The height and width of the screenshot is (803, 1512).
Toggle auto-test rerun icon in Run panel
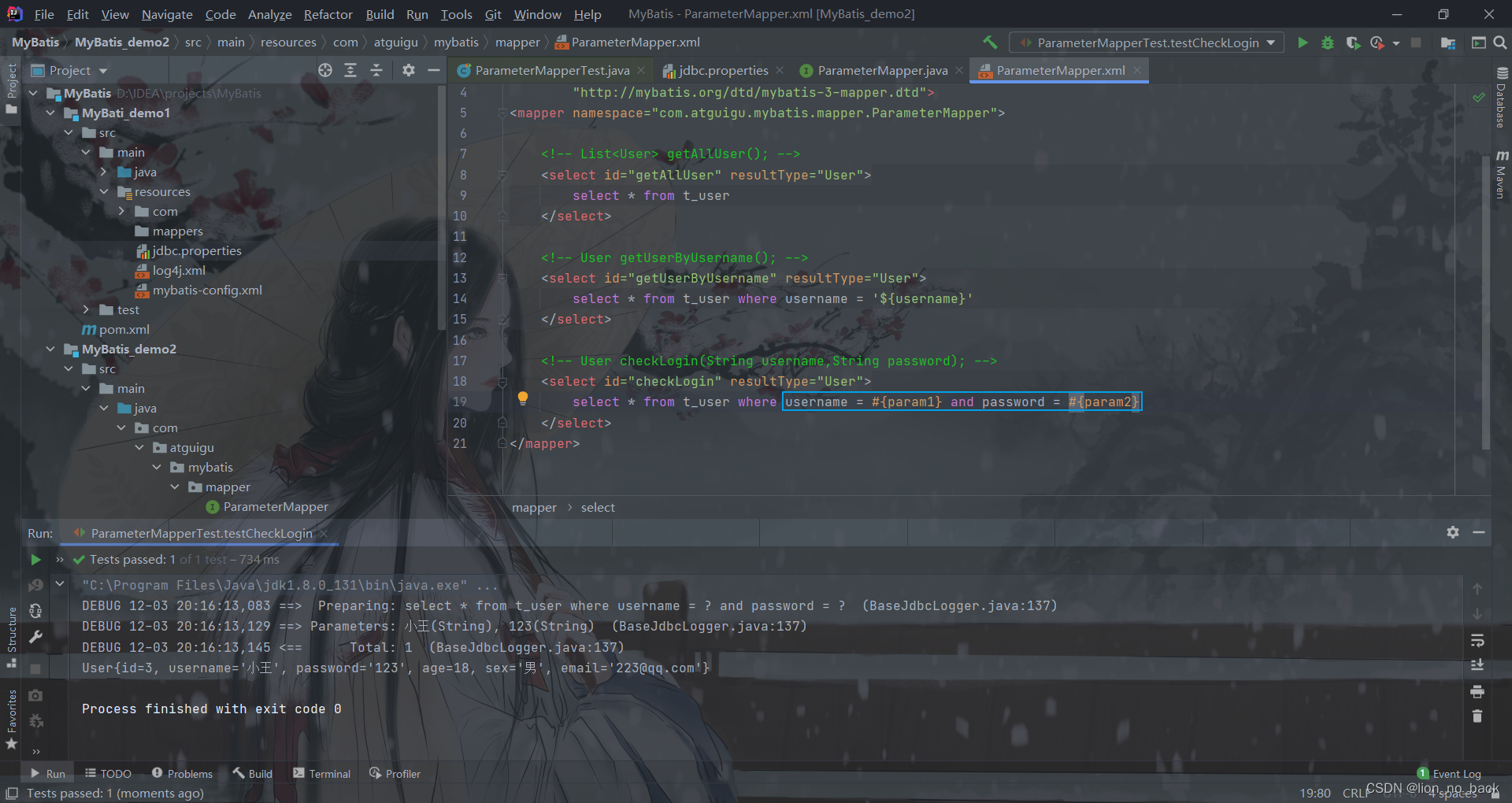[x=35, y=611]
